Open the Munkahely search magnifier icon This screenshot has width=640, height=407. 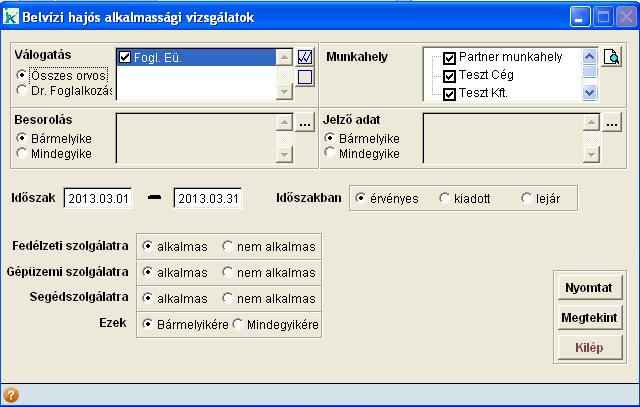click(612, 58)
